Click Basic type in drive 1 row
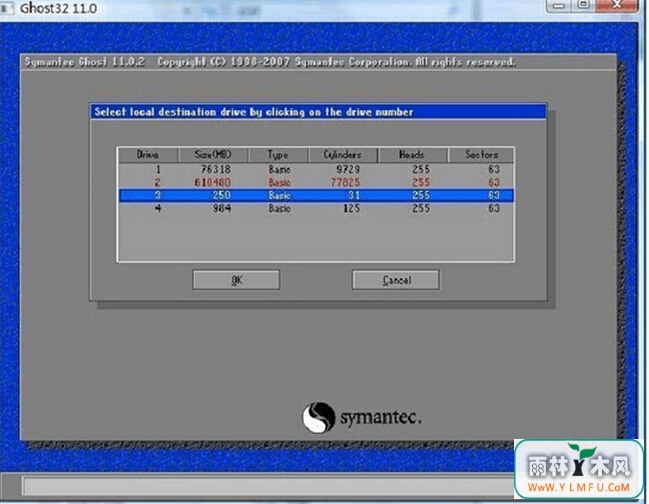The image size is (649, 504). (279, 169)
